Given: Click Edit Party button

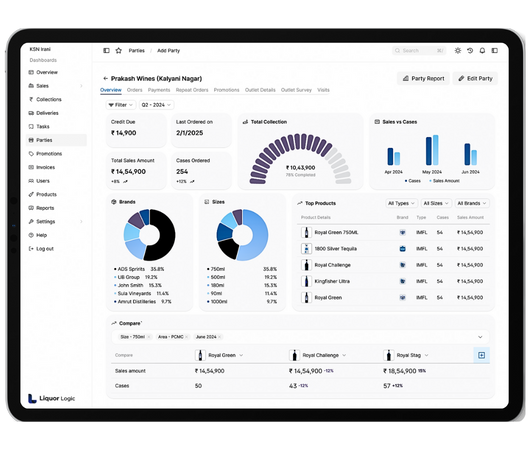Looking at the screenshot, I should 475,78.
